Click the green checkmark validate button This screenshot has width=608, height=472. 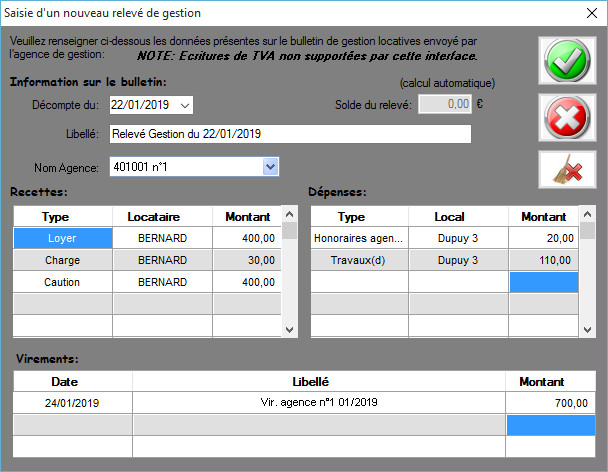tap(565, 60)
